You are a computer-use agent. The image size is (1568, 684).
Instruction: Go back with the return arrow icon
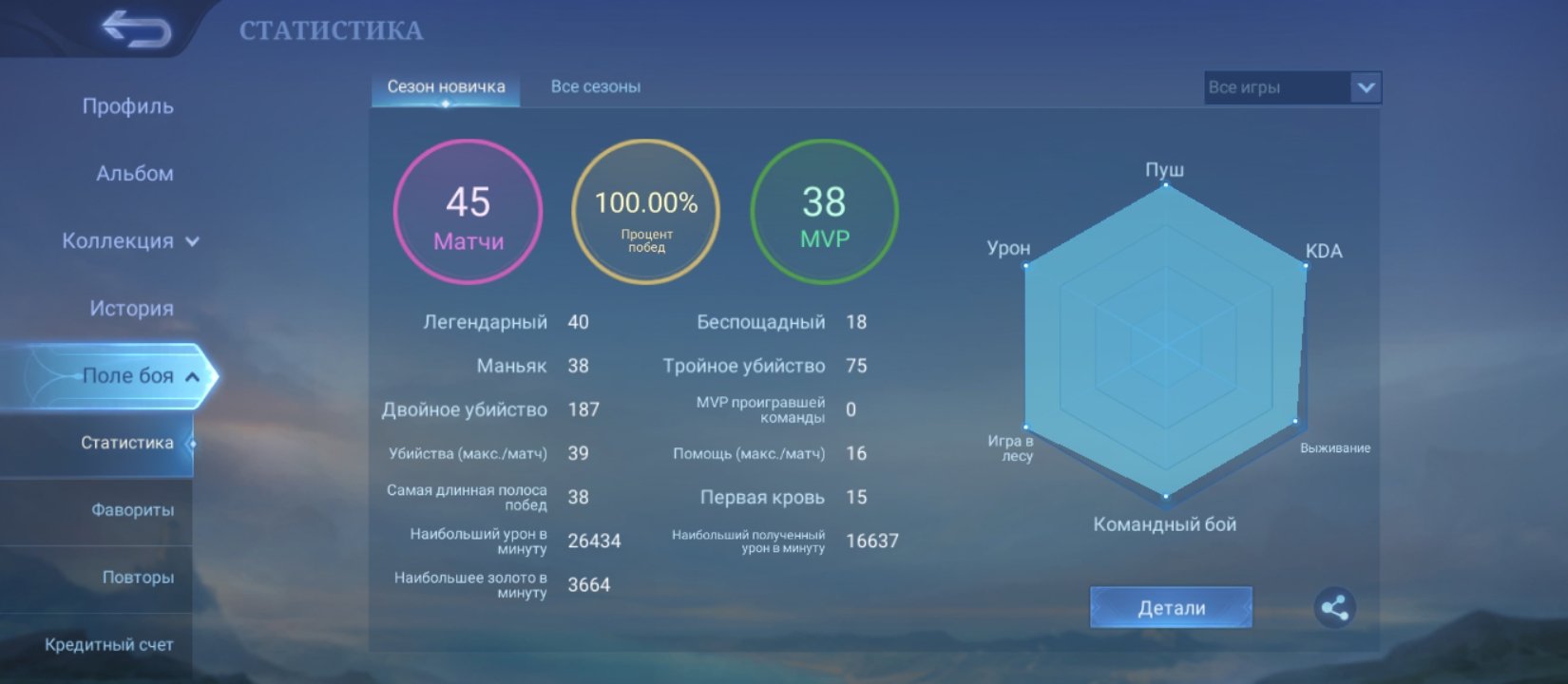[137, 28]
